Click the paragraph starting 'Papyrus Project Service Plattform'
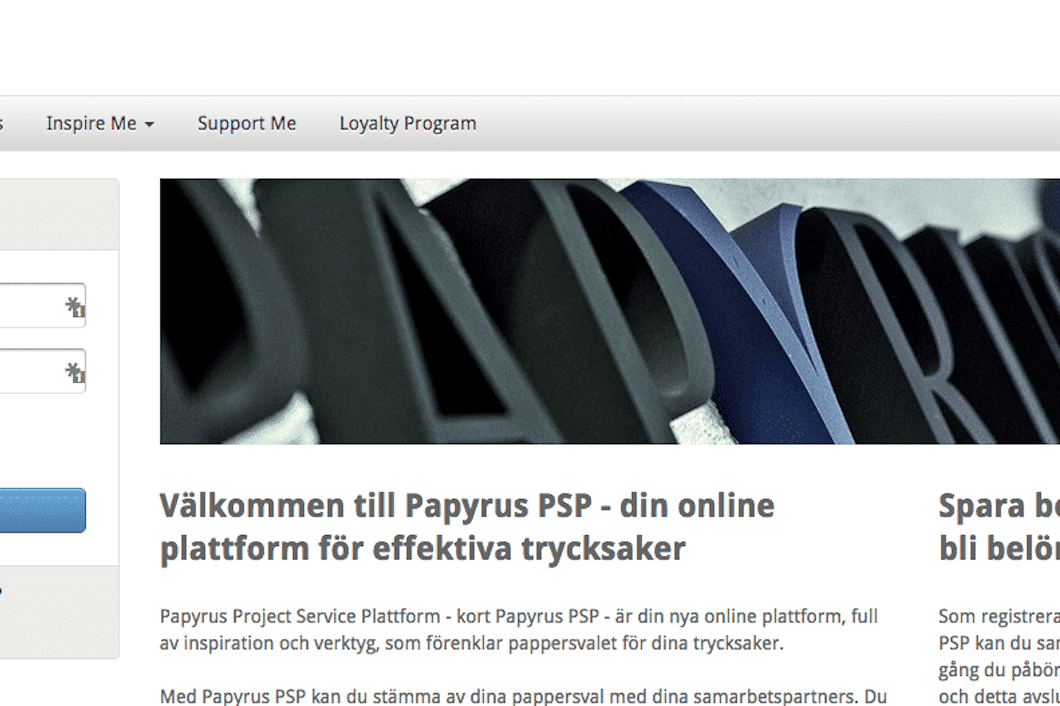 [x=519, y=630]
